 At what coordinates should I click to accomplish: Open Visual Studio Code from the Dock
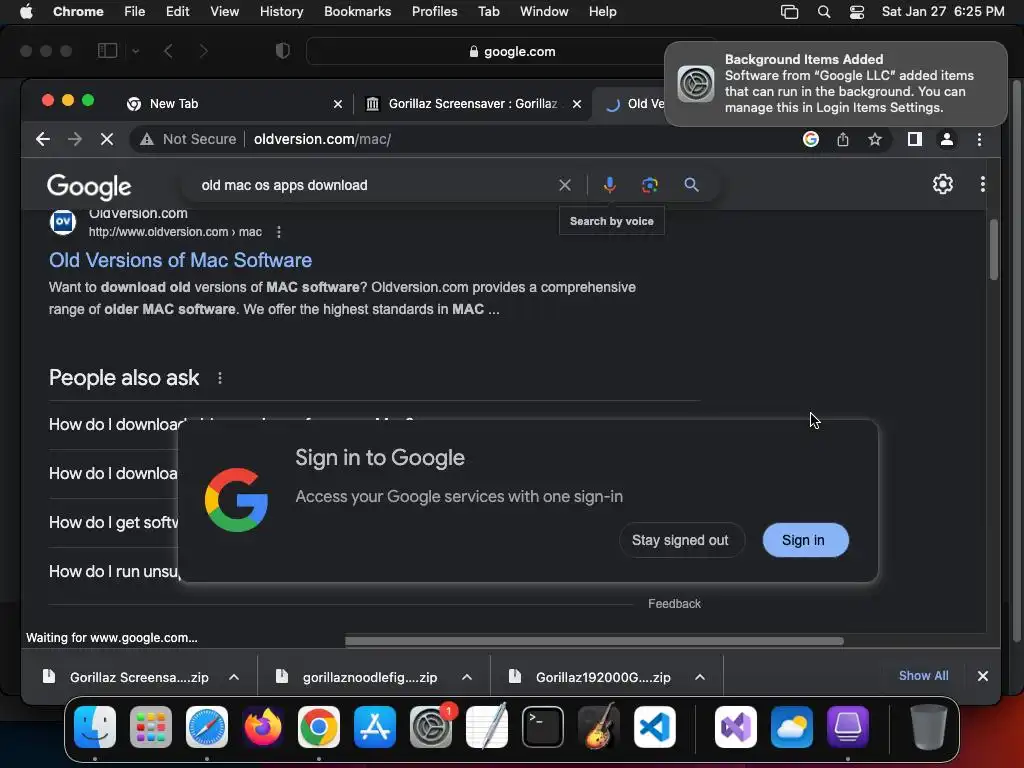pos(654,727)
